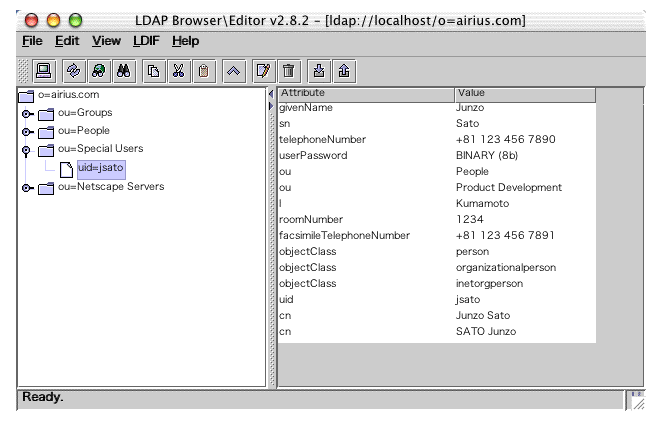Click the yellow minimize window button
Image resolution: width=663 pixels, height=422 pixels.
coord(53,20)
